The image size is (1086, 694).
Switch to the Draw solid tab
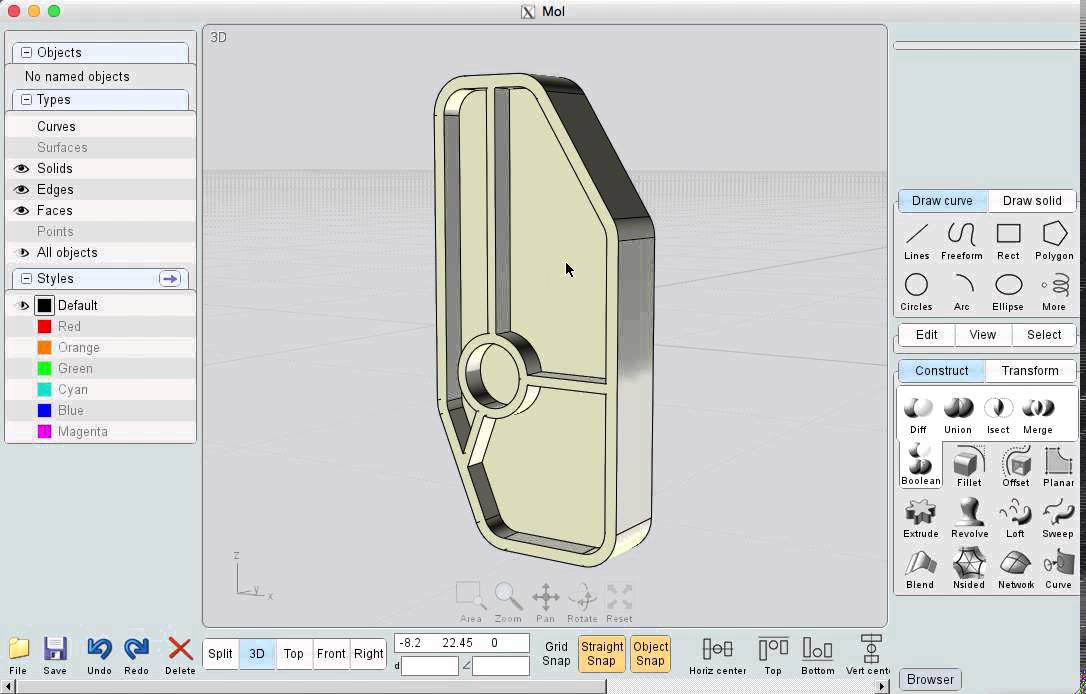pyautogui.click(x=1031, y=201)
